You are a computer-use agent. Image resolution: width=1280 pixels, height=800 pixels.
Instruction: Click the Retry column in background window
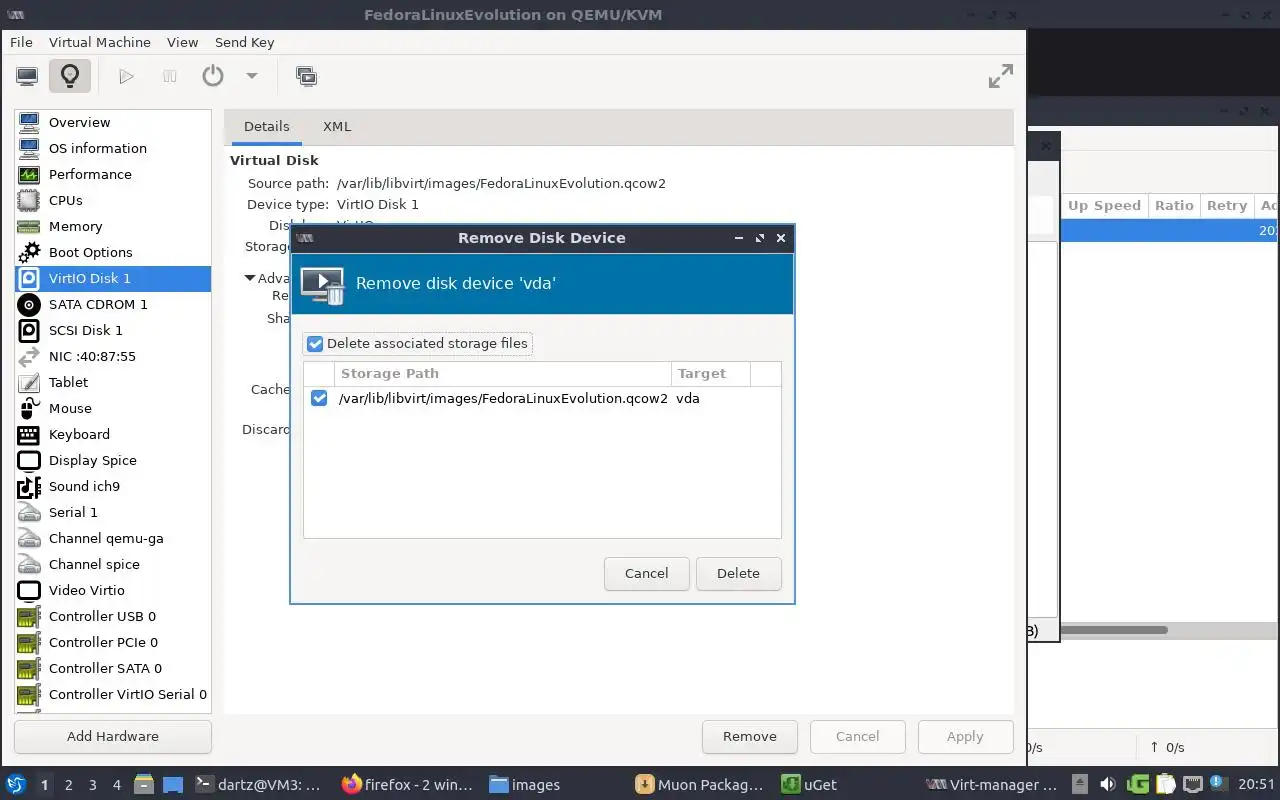coord(1226,205)
